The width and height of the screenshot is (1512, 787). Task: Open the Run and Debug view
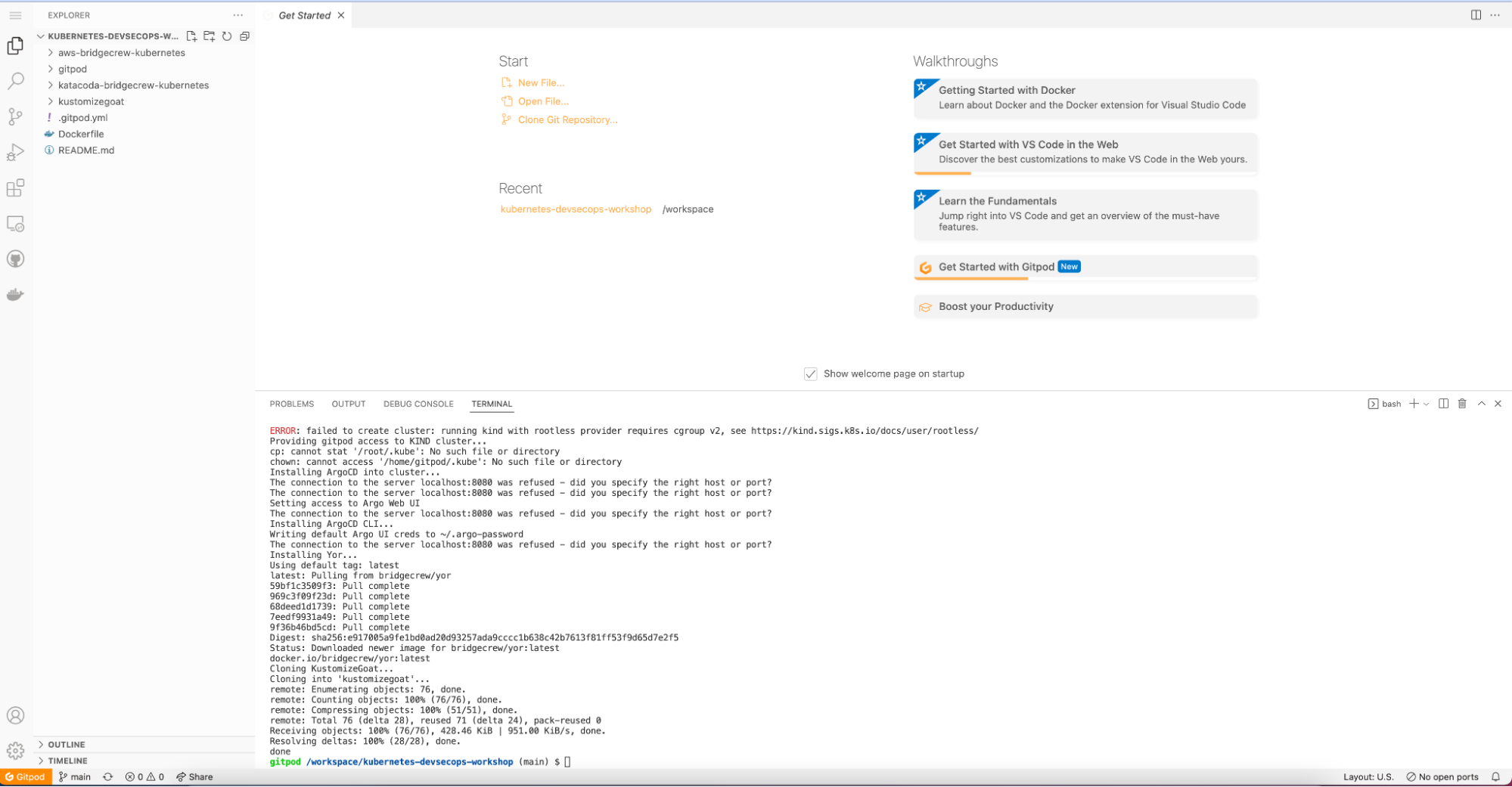15,152
